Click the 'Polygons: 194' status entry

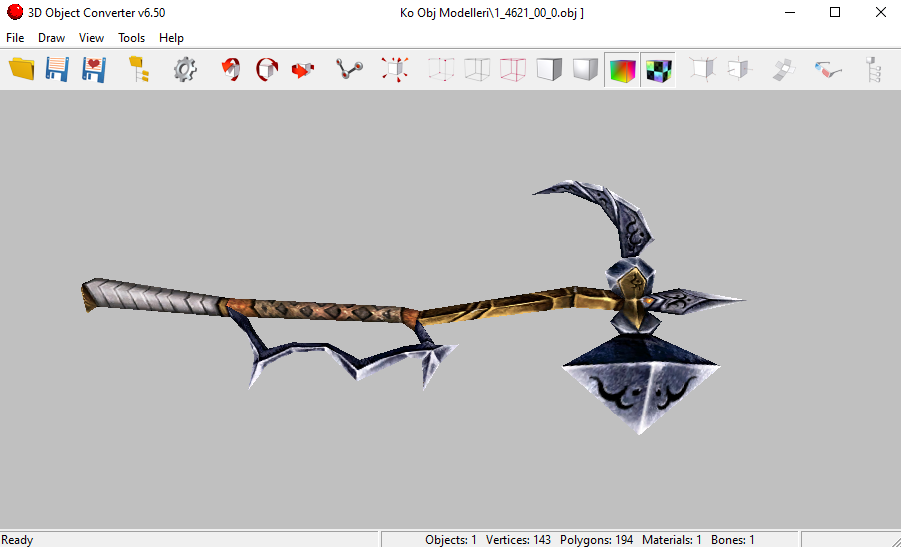click(596, 540)
